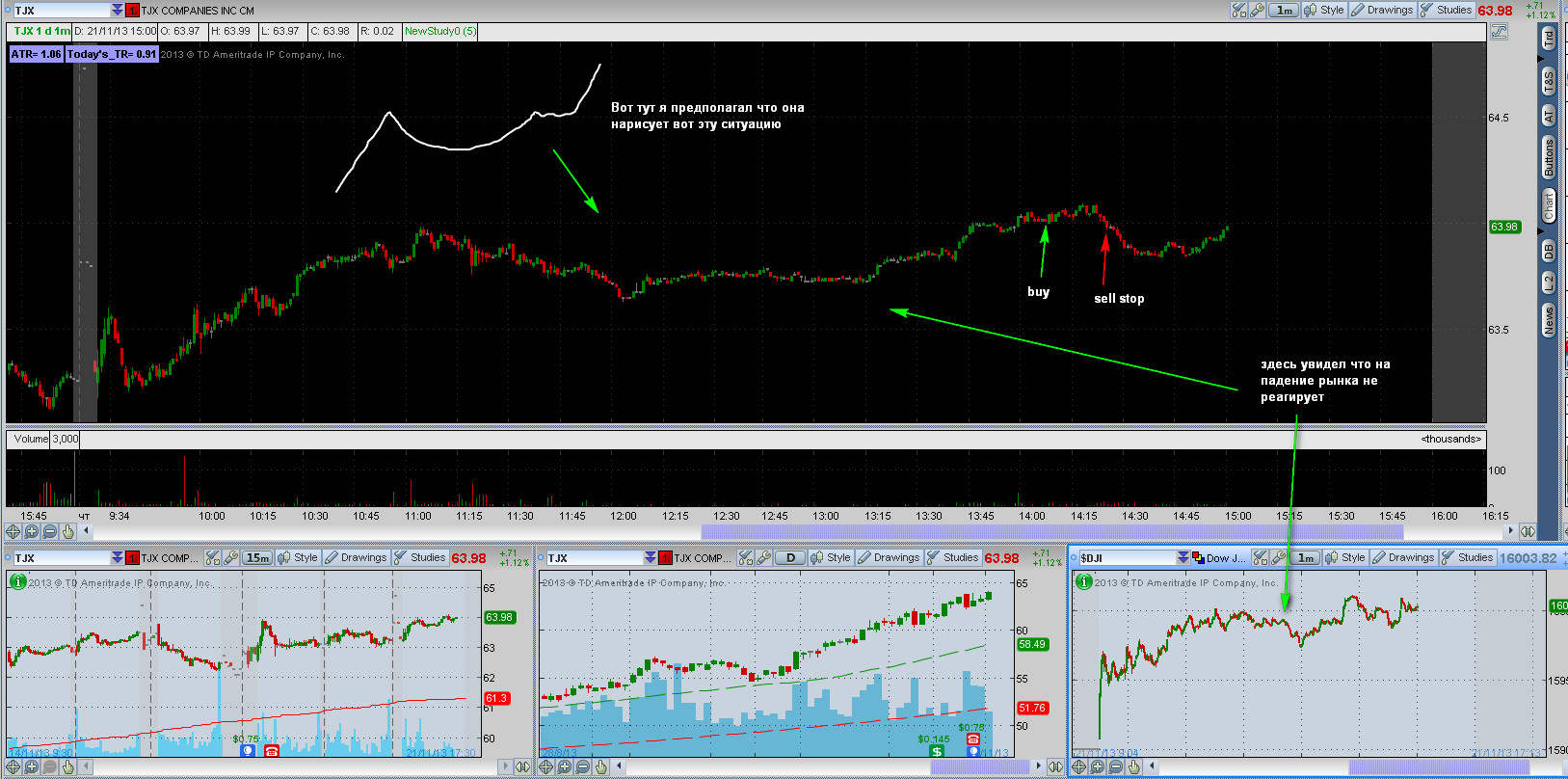Click the red number 1 badge next to TJX COMPANIES
The image size is (1568, 779).
point(133,11)
